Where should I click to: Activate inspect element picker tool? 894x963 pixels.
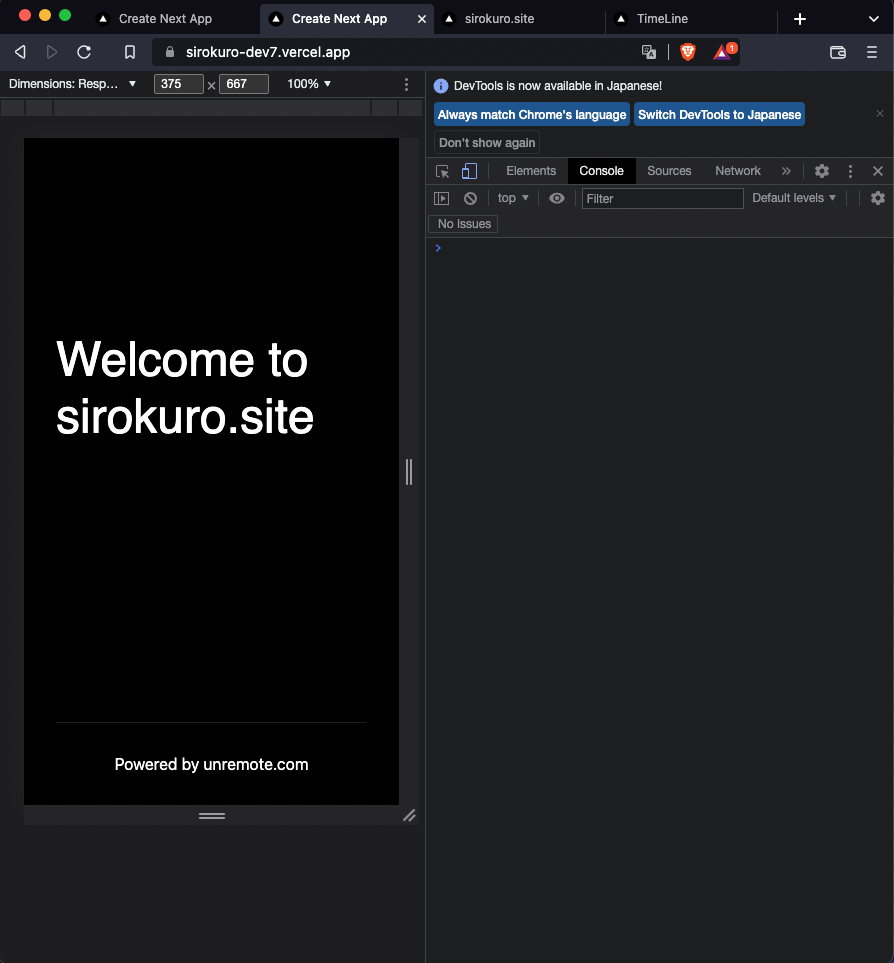pos(443,171)
